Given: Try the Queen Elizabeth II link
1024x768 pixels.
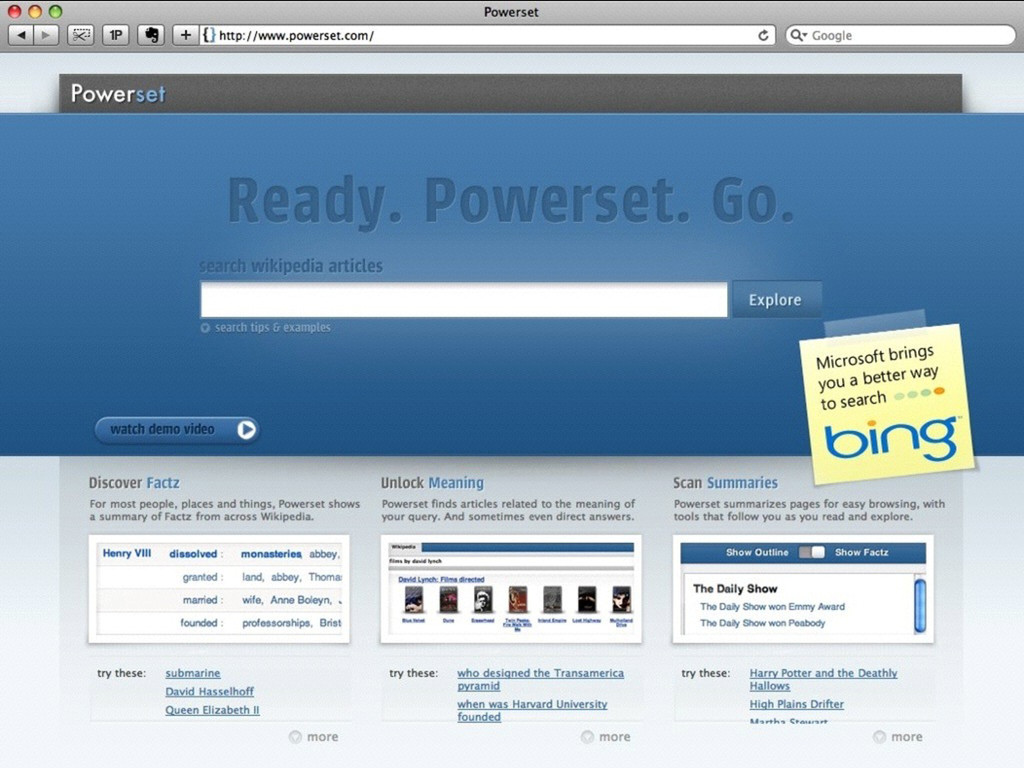Looking at the screenshot, I should tap(212, 710).
